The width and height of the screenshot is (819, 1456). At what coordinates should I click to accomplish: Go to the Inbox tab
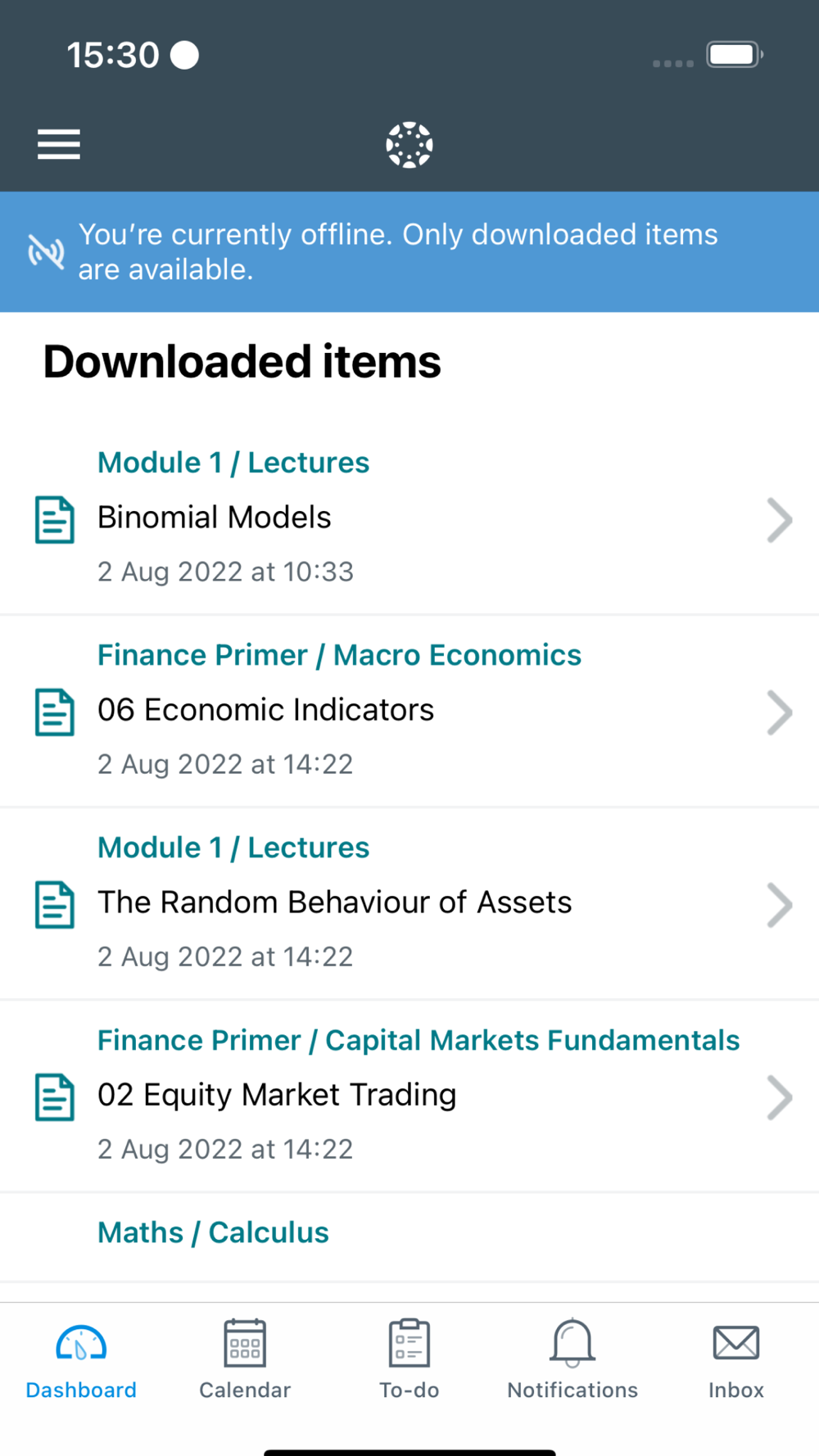[x=736, y=1359]
